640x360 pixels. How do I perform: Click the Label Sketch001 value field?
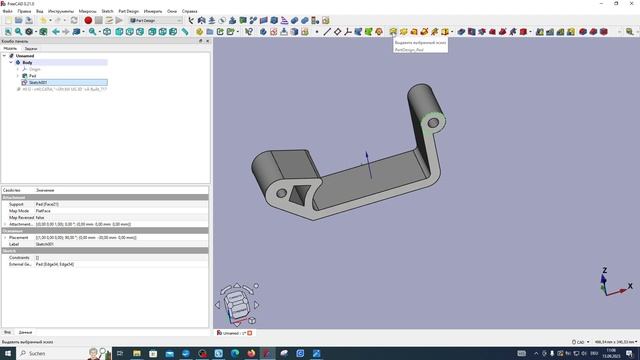tap(121, 244)
